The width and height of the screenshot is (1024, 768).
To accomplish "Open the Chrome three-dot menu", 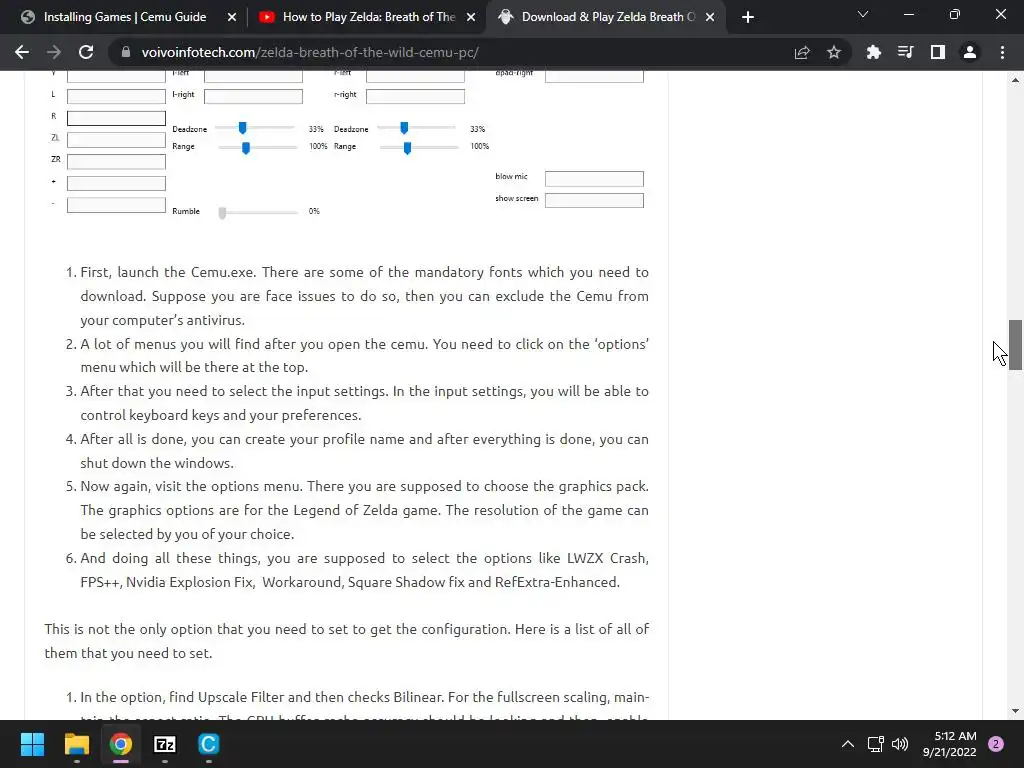I will pyautogui.click(x=1002, y=52).
